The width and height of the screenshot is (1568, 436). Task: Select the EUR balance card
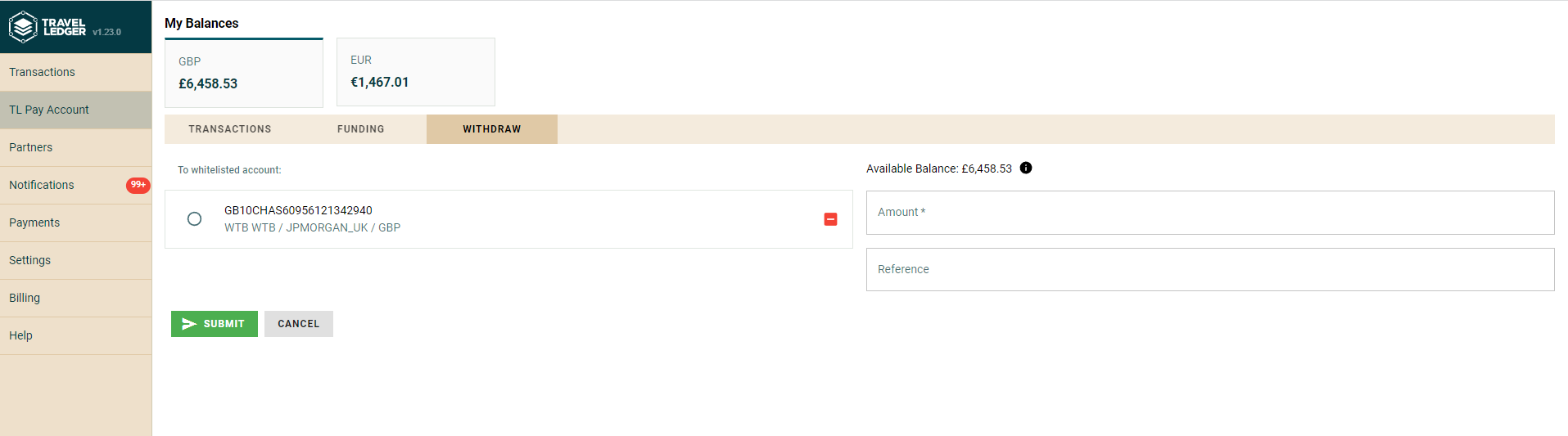click(415, 72)
